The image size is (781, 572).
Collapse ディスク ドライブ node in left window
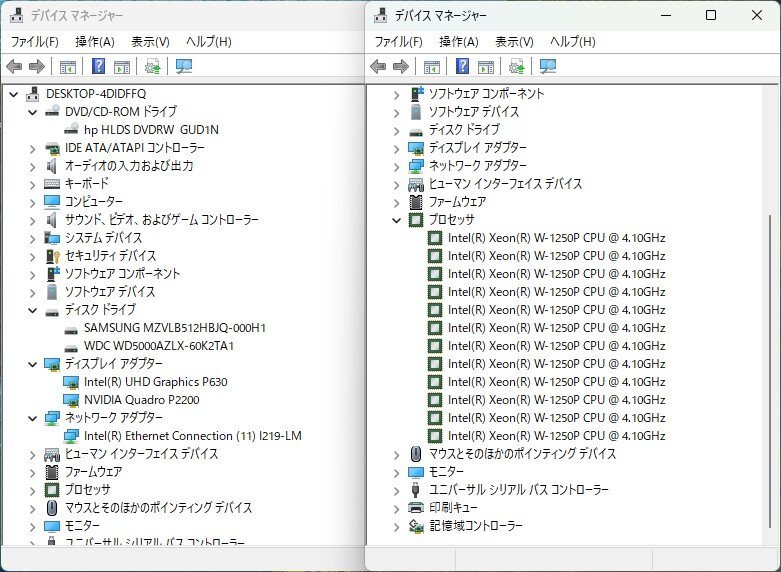coord(32,310)
